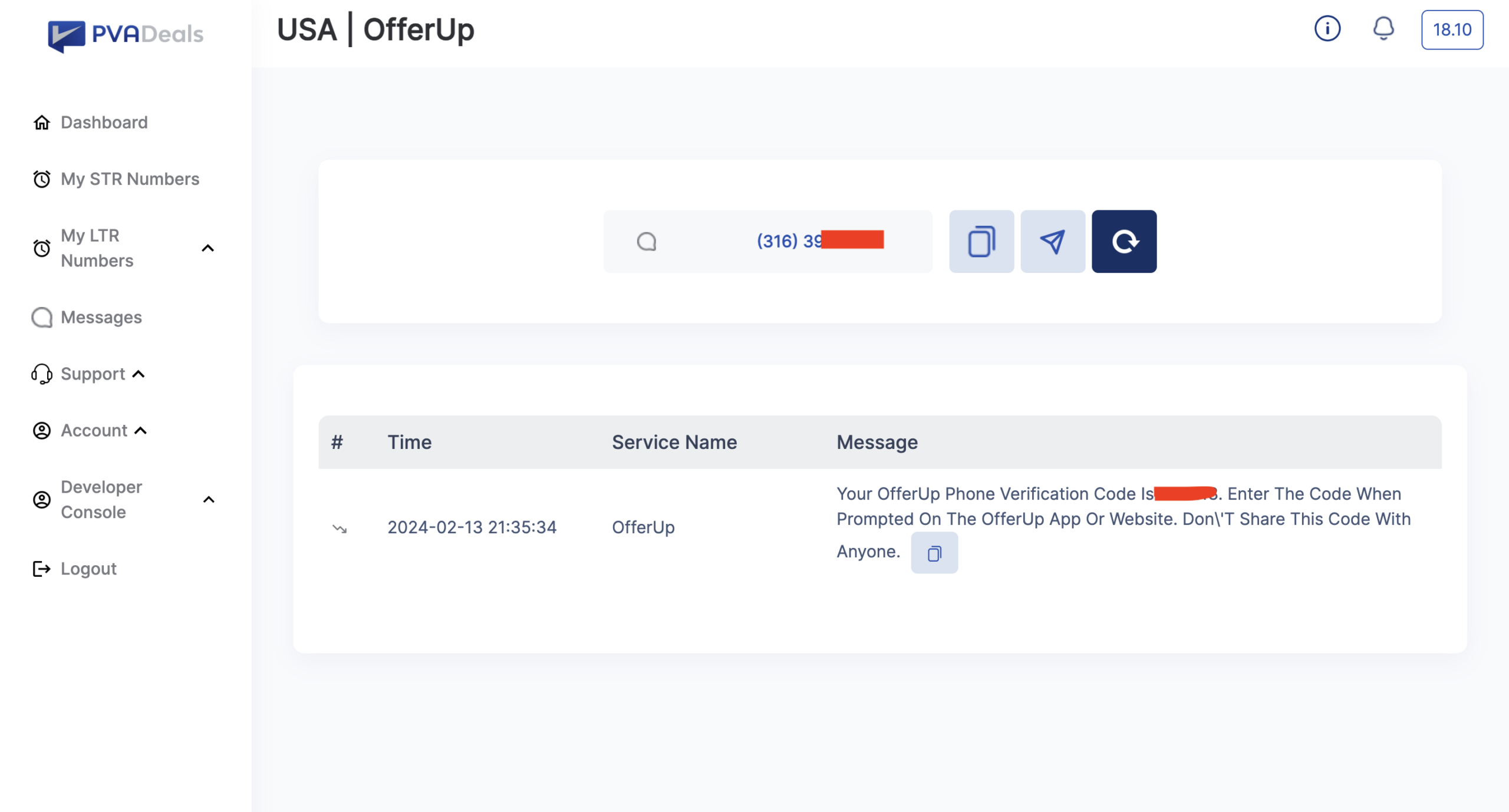Click the Time column header

point(410,443)
